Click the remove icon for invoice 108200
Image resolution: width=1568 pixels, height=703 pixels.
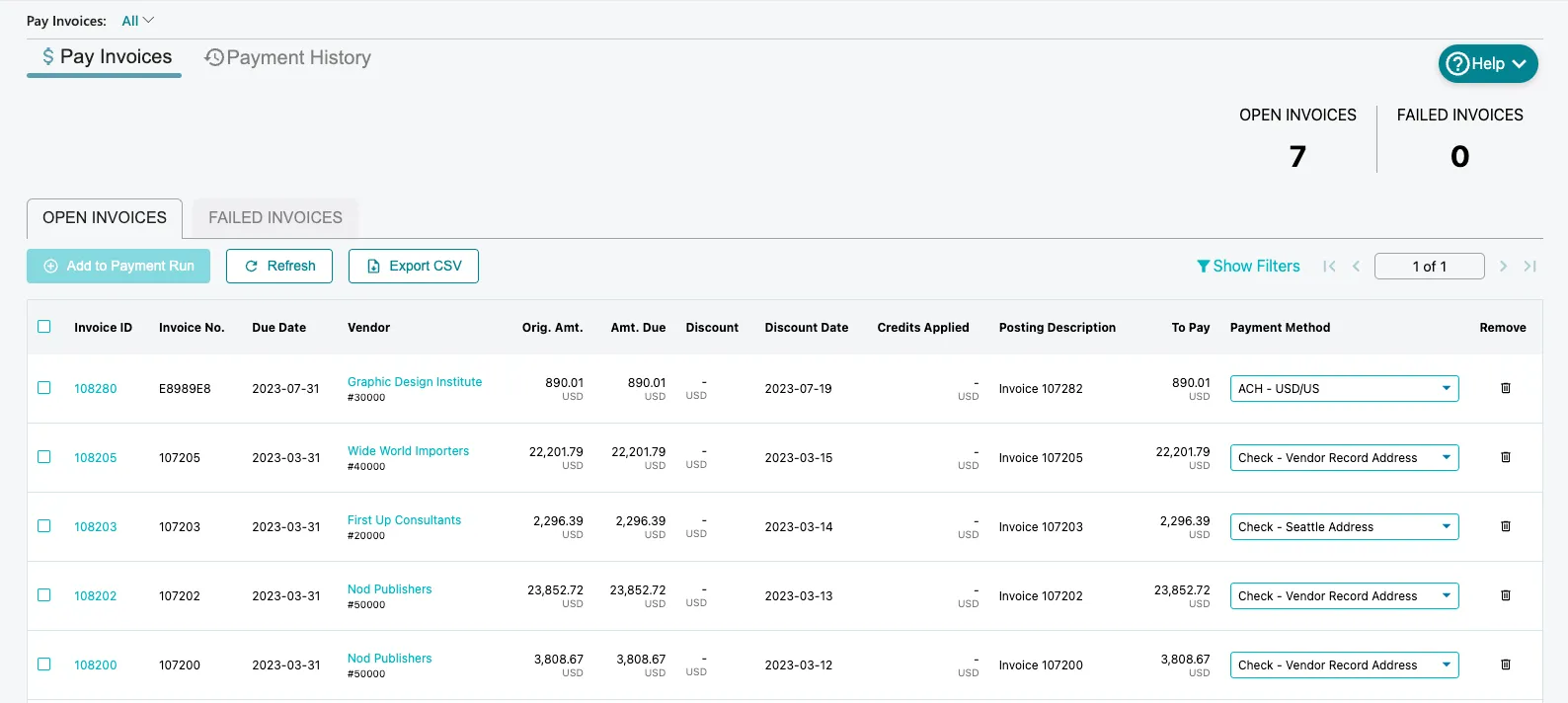pos(1506,664)
